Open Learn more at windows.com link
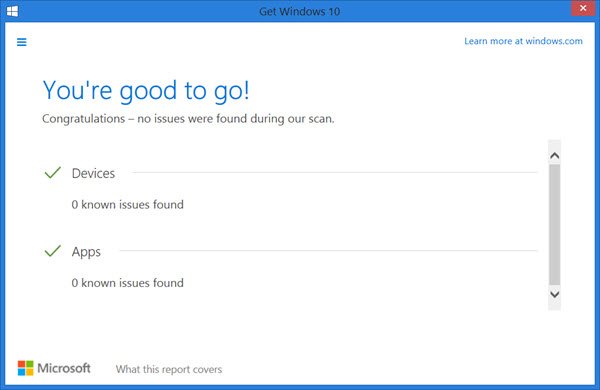The height and width of the screenshot is (390, 600). tap(523, 41)
